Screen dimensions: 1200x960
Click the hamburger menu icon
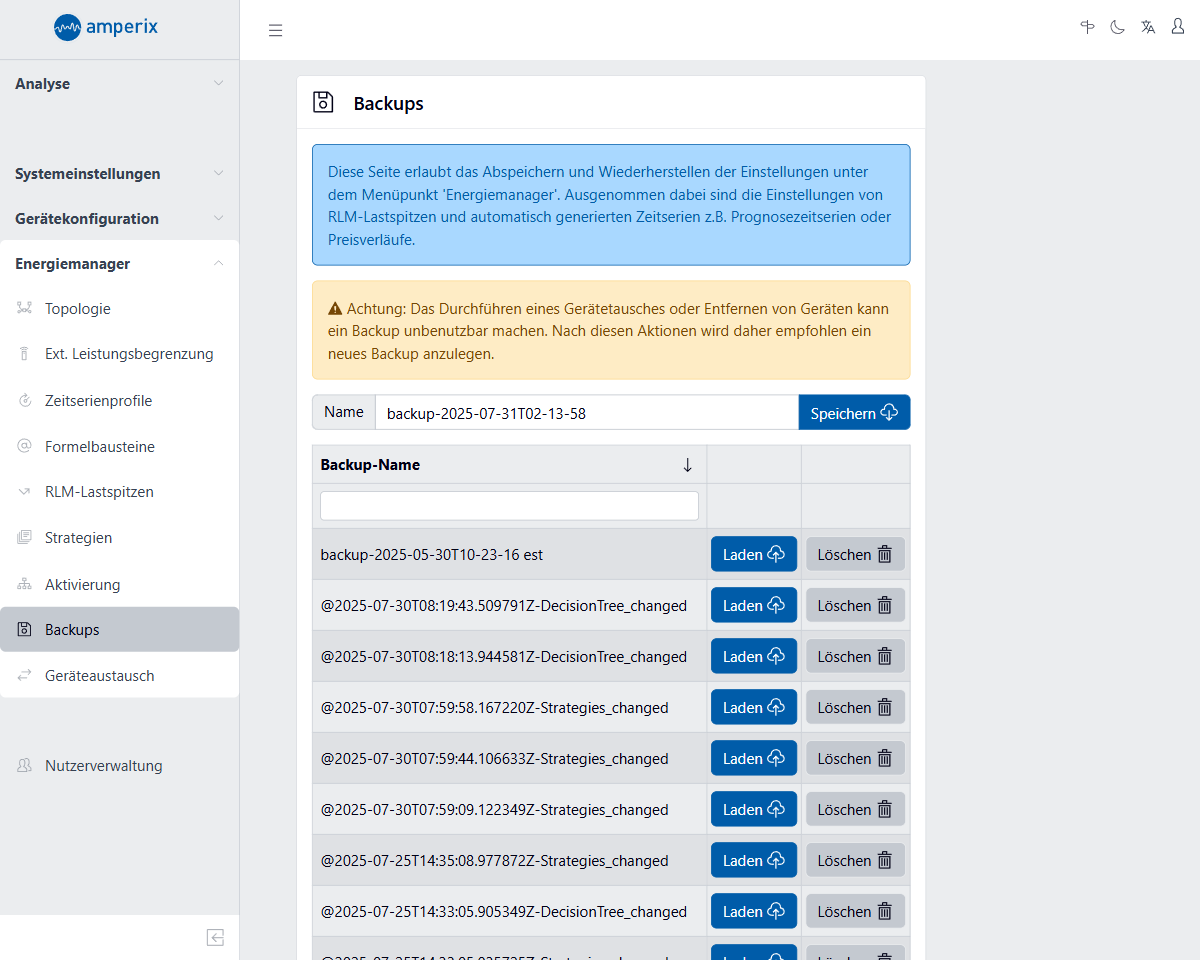pos(276,30)
